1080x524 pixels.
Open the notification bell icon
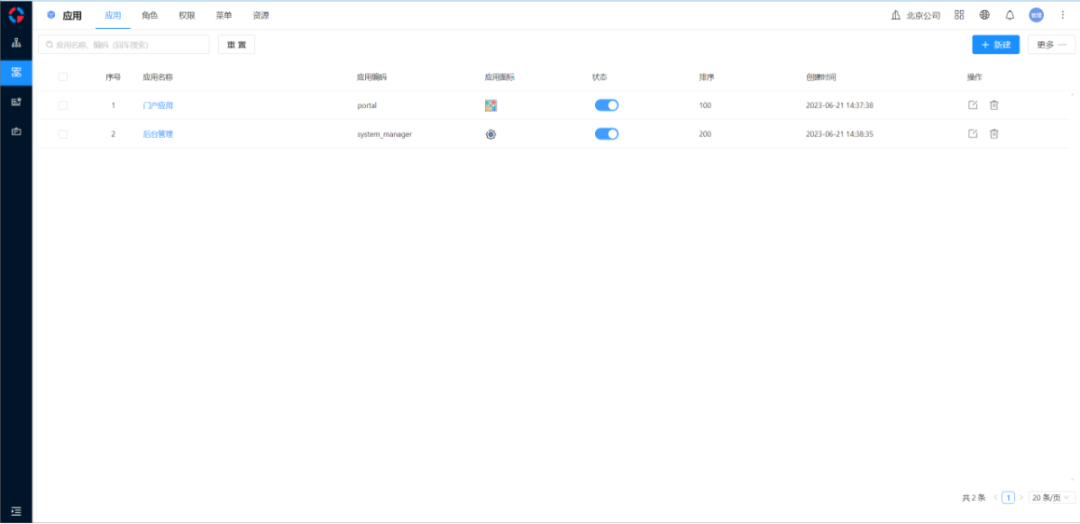click(x=1010, y=15)
